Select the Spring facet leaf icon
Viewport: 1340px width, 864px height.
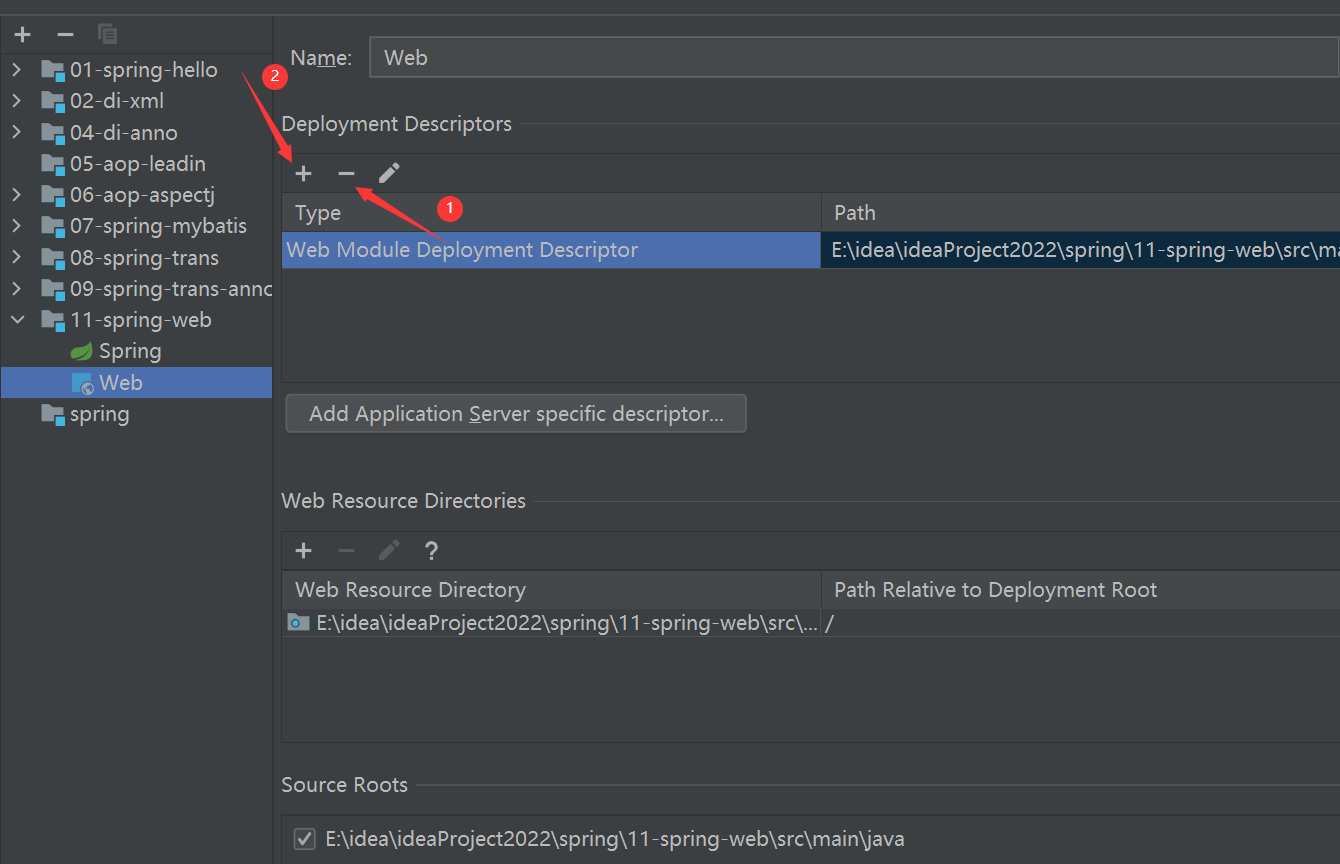point(82,352)
